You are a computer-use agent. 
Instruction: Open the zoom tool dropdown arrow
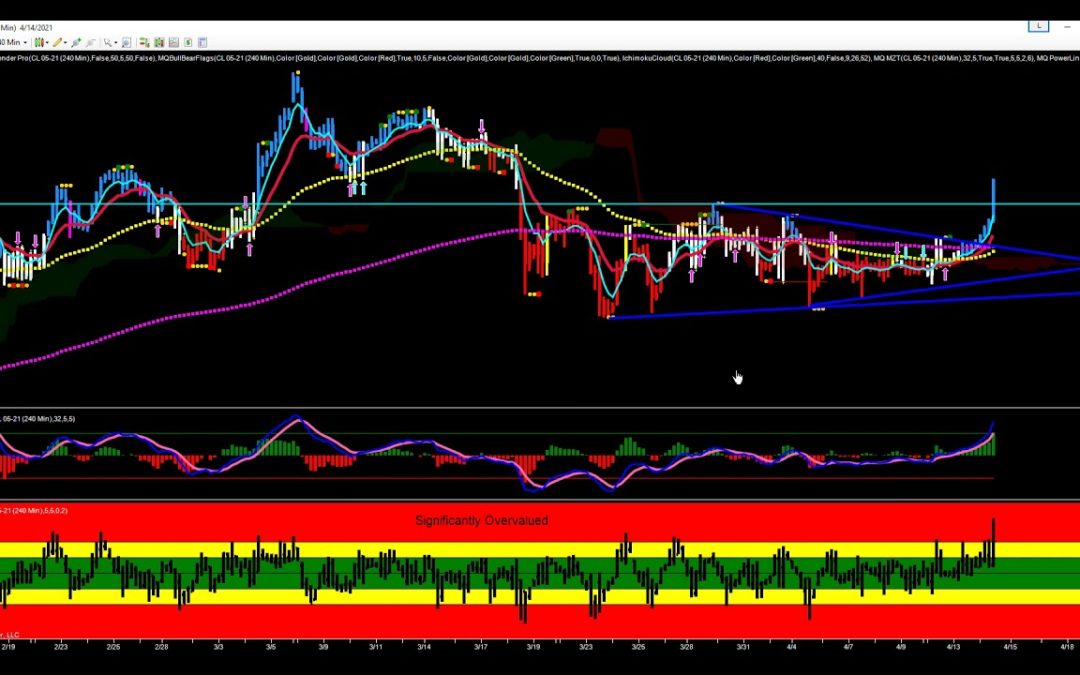(x=114, y=42)
